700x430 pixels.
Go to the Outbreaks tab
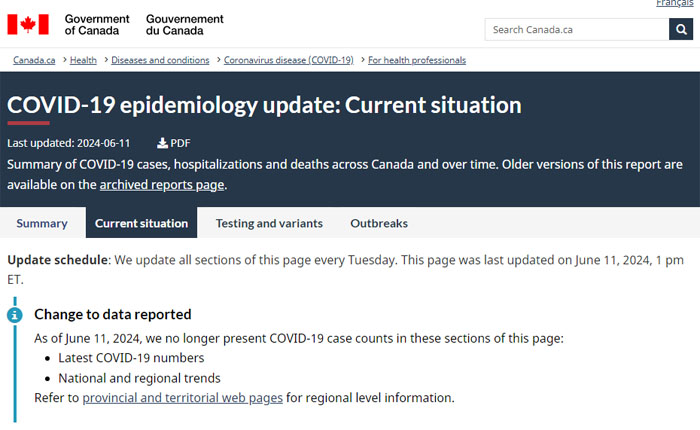pyautogui.click(x=379, y=223)
